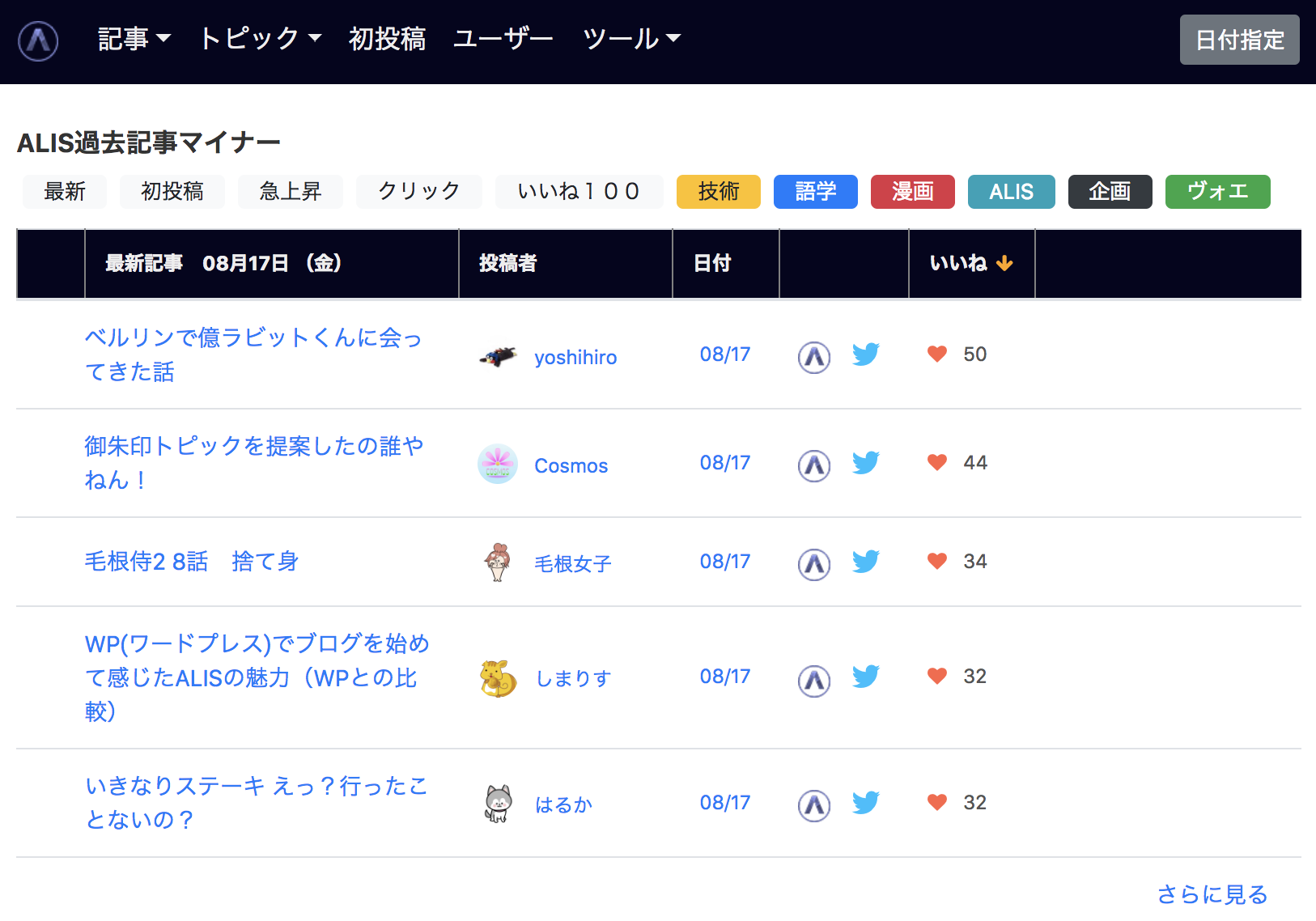Open ALIS icon link in しまりす row

(x=813, y=680)
